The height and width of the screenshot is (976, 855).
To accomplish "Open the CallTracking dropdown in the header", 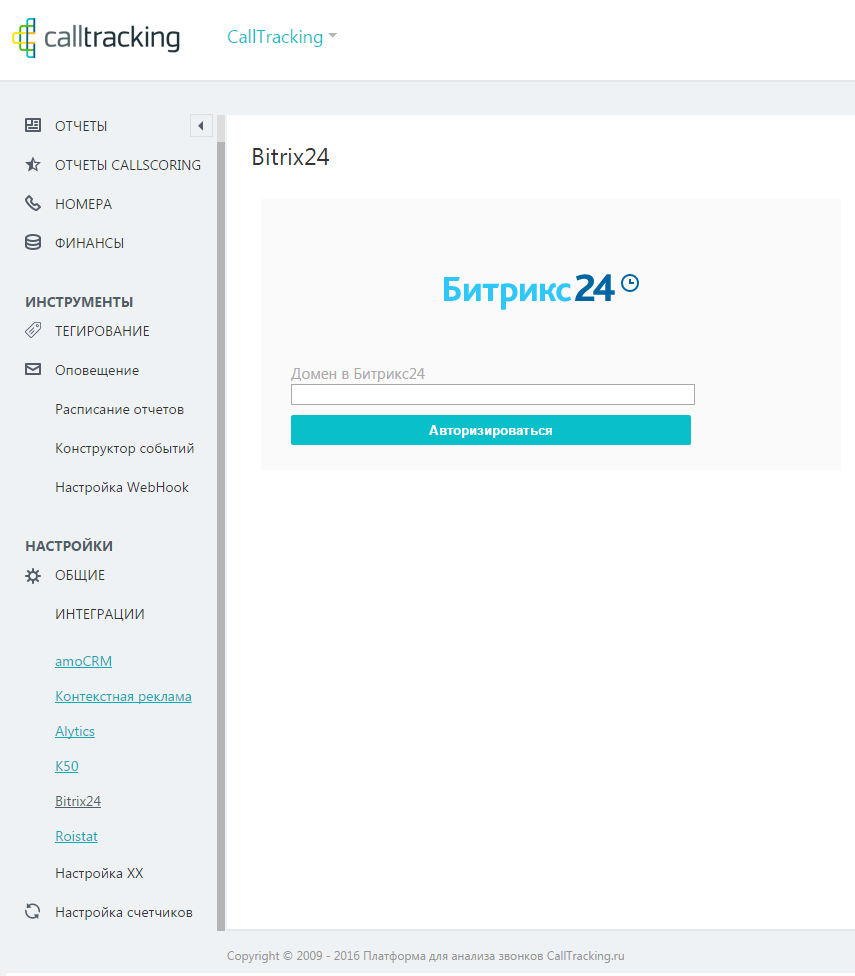I will pyautogui.click(x=281, y=37).
